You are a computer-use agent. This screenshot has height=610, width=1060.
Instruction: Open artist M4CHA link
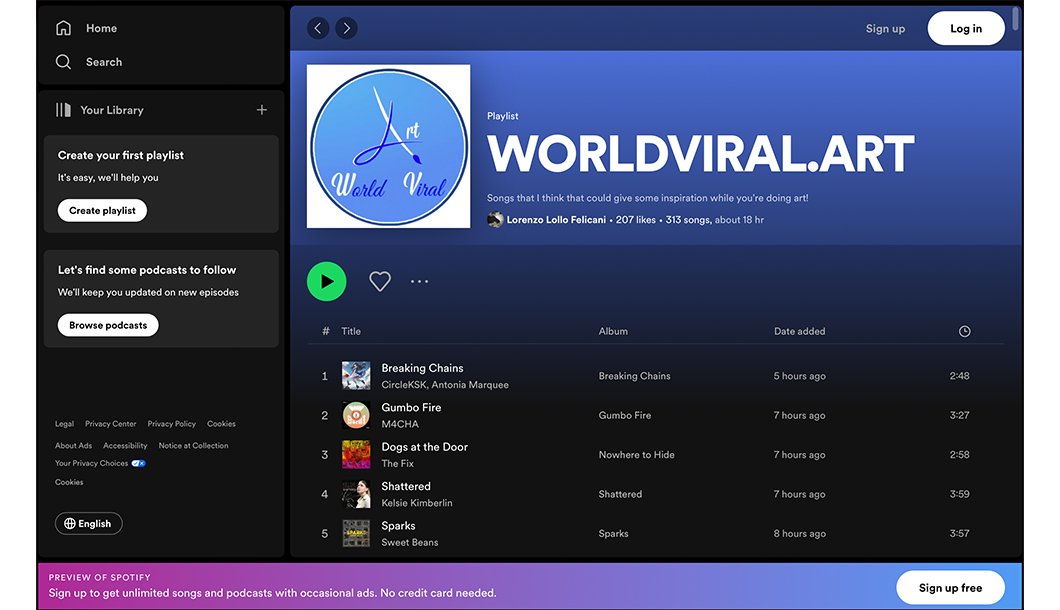(400, 424)
